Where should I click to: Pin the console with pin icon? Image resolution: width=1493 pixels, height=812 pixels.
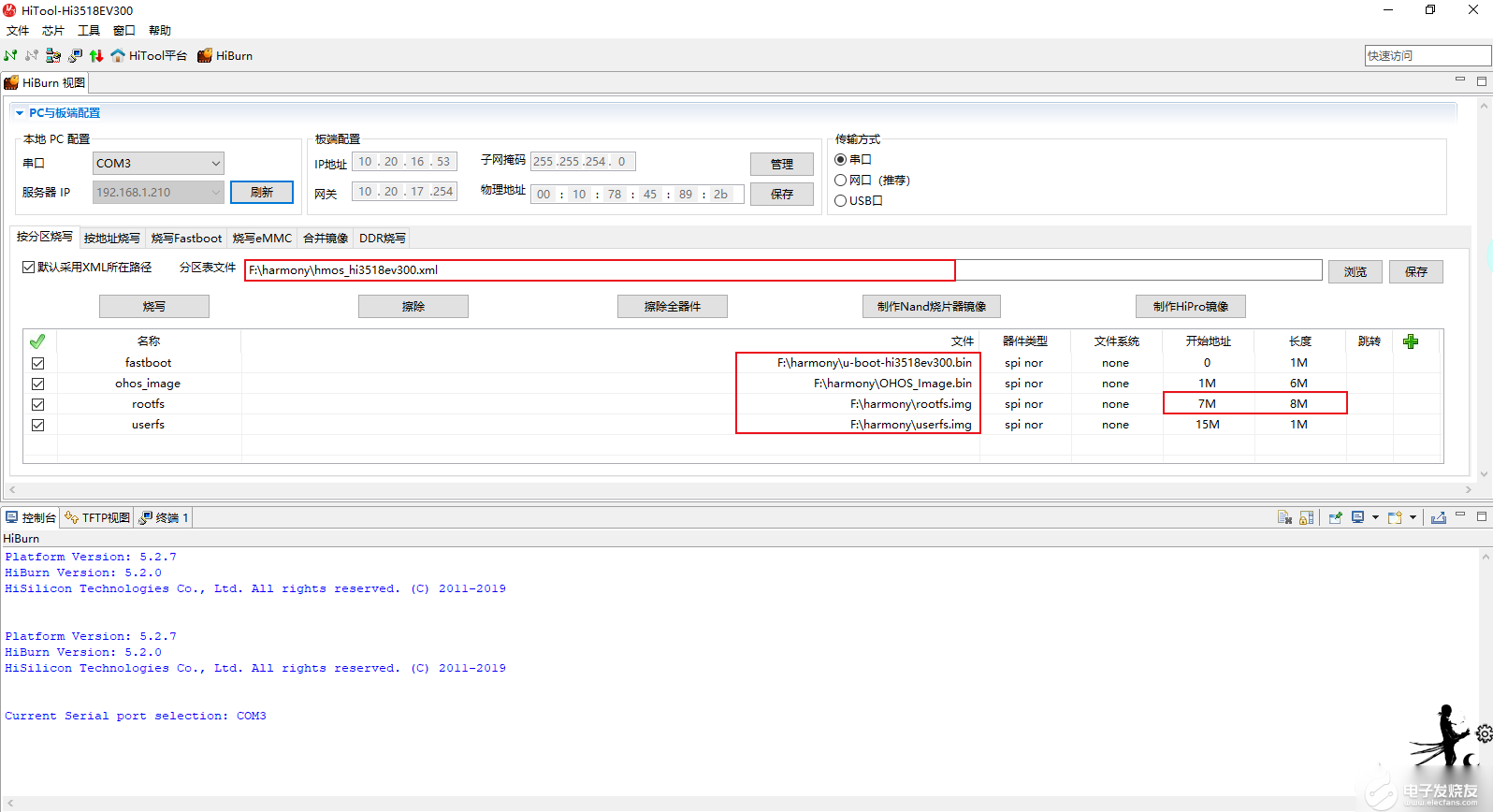[x=1335, y=517]
